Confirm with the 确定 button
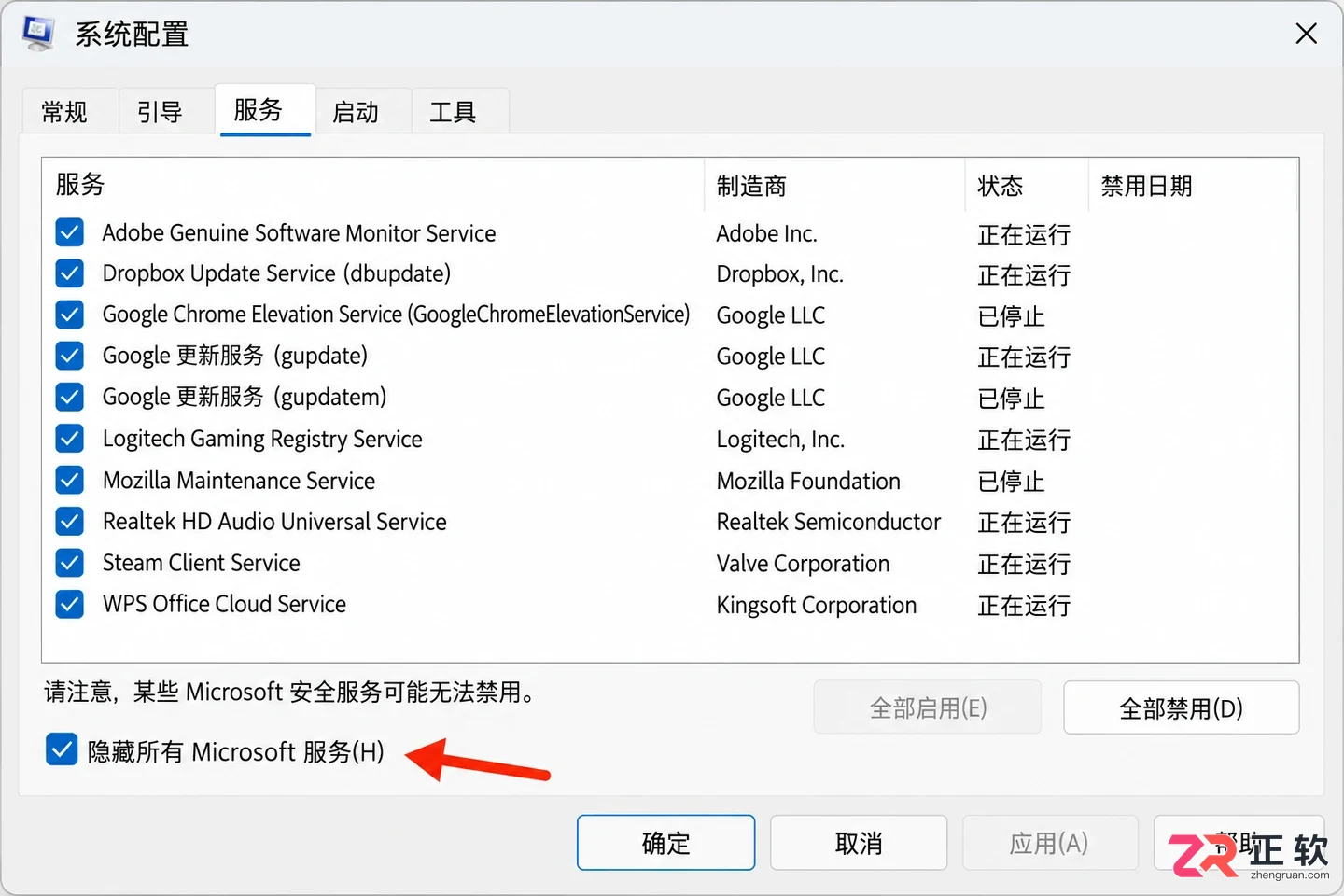 pos(665,843)
